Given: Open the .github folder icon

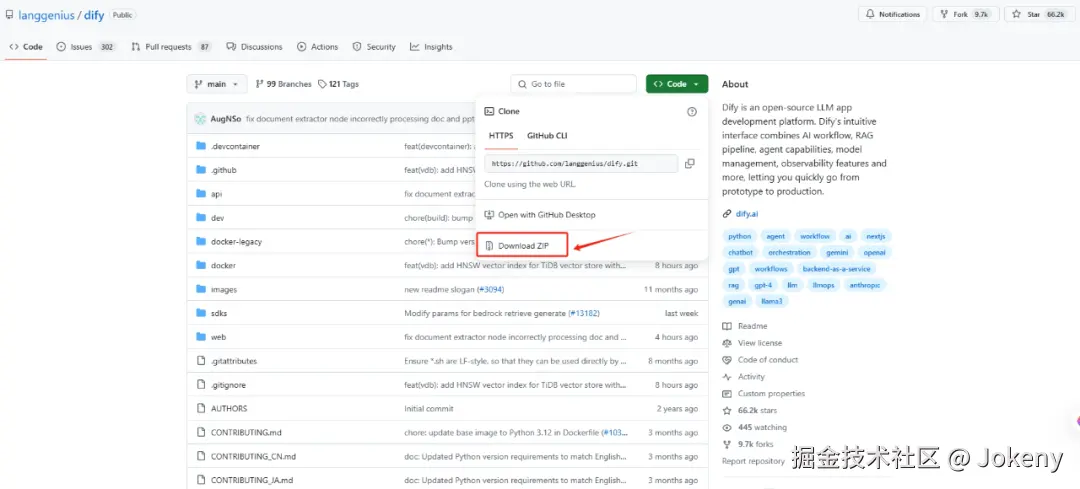Looking at the screenshot, I should 201,170.
